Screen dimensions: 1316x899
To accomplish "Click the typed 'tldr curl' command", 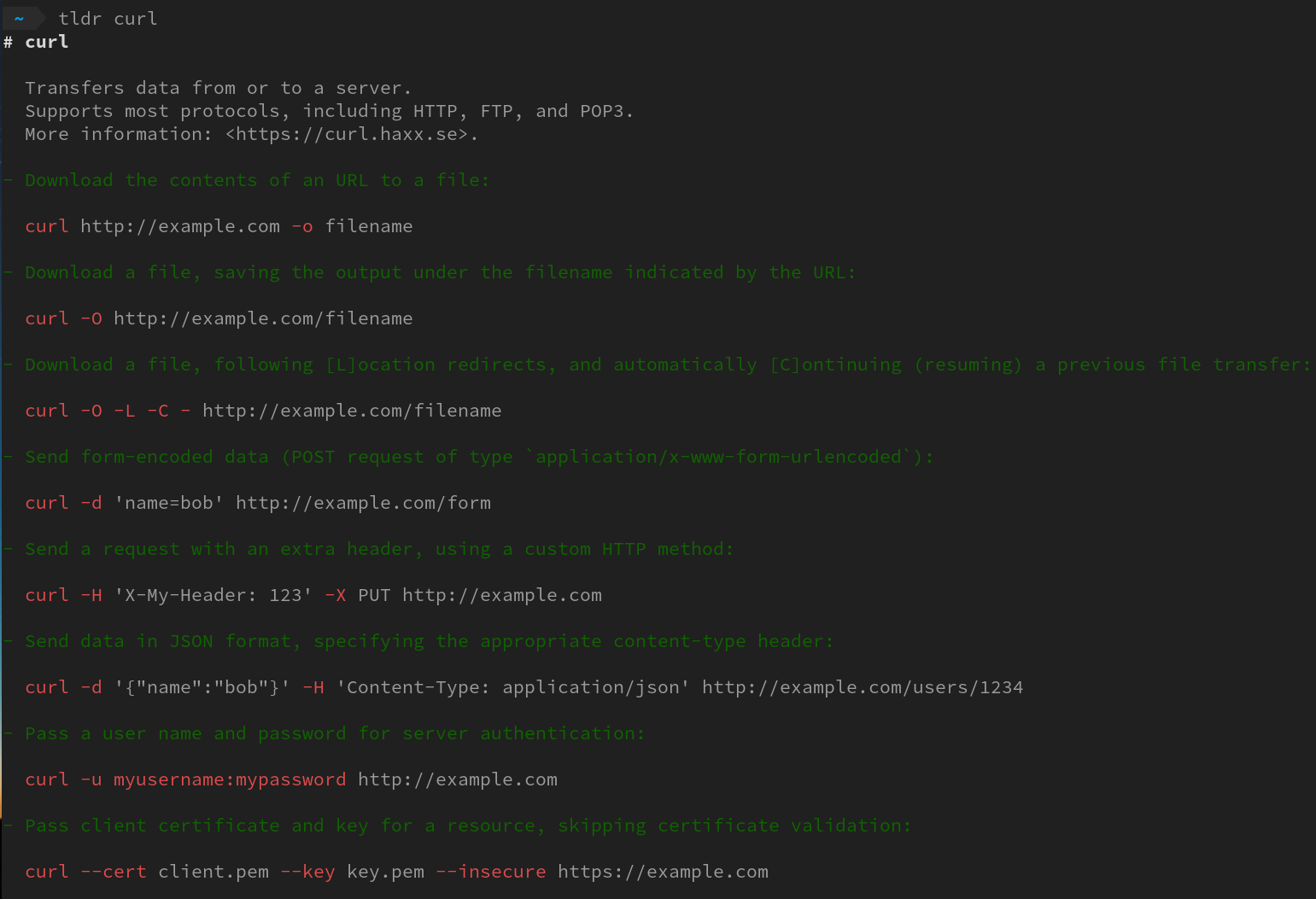I will (x=108, y=19).
